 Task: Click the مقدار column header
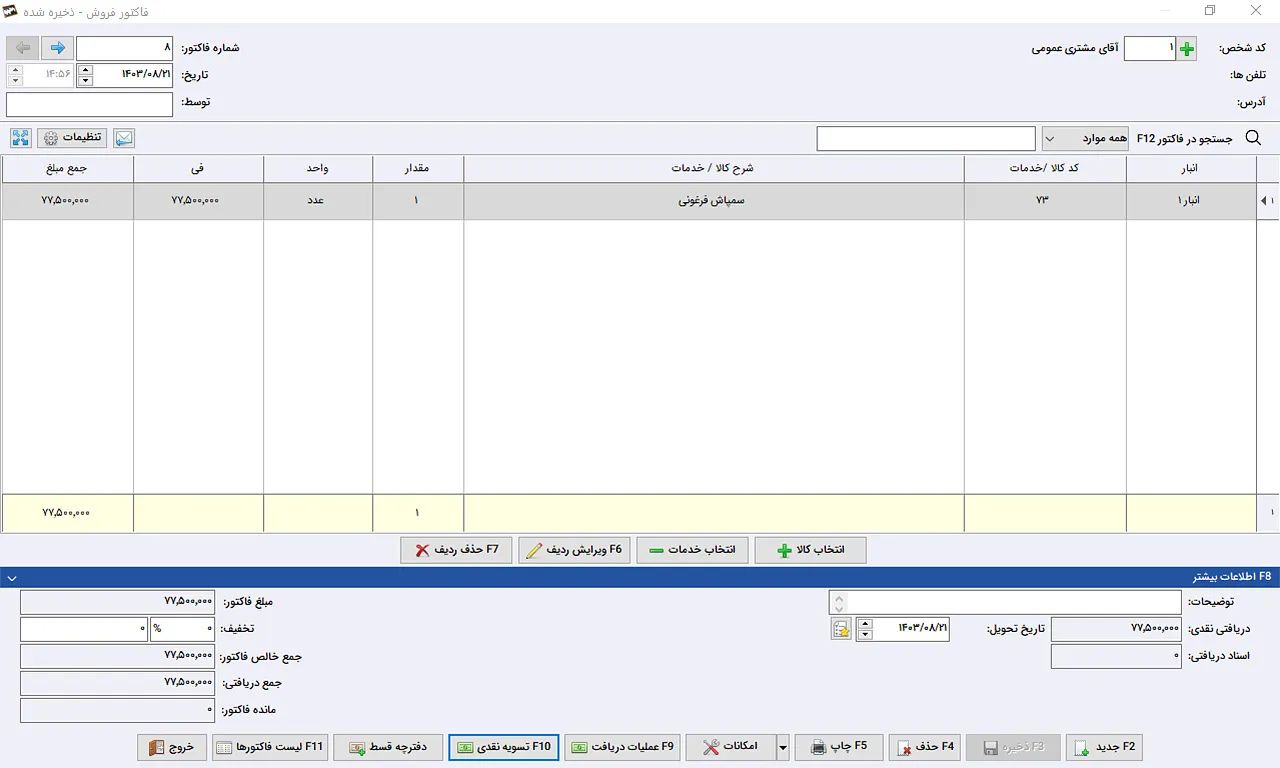(418, 169)
